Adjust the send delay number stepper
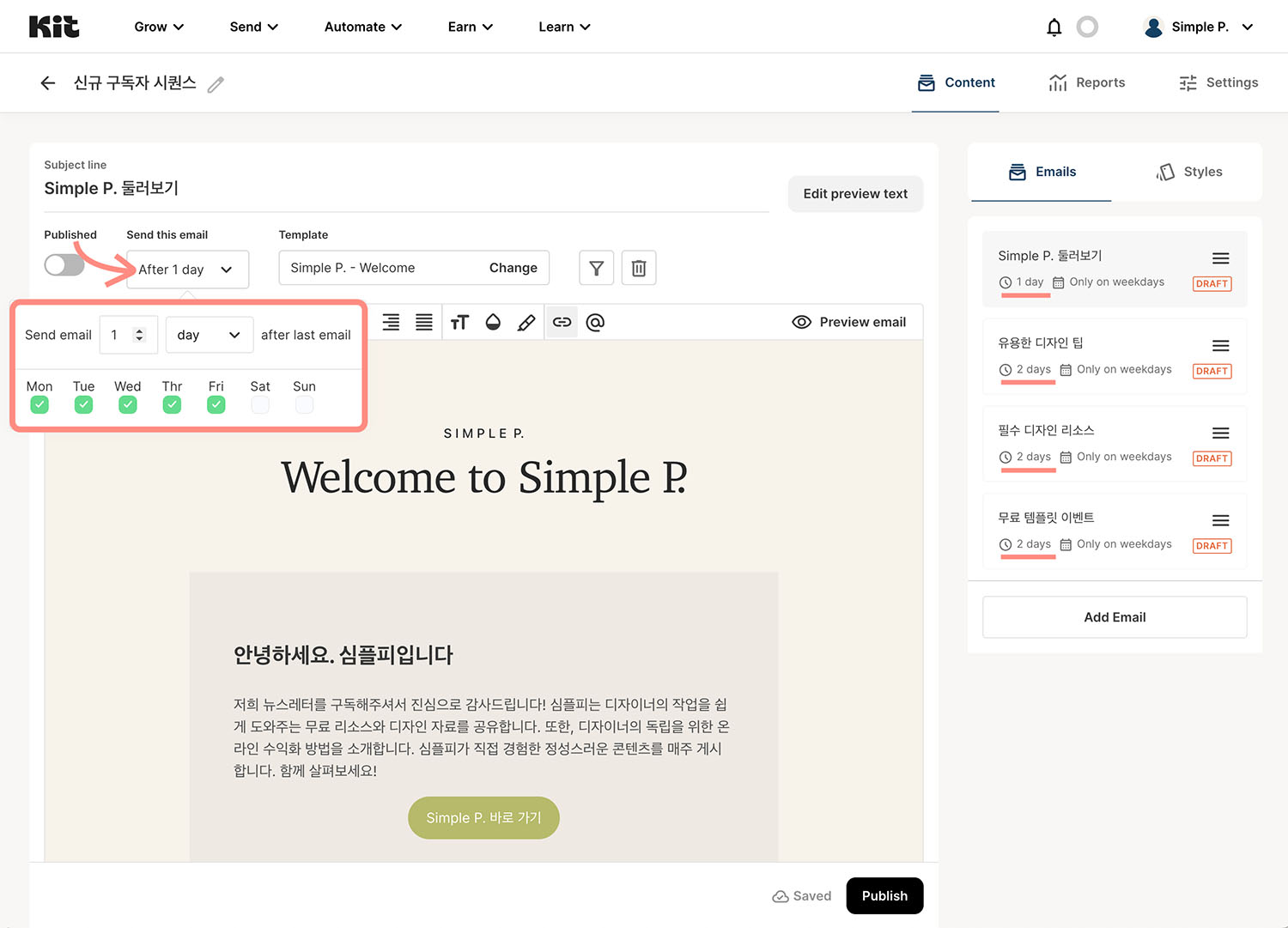Viewport: 1288px width, 928px height. tap(139, 335)
